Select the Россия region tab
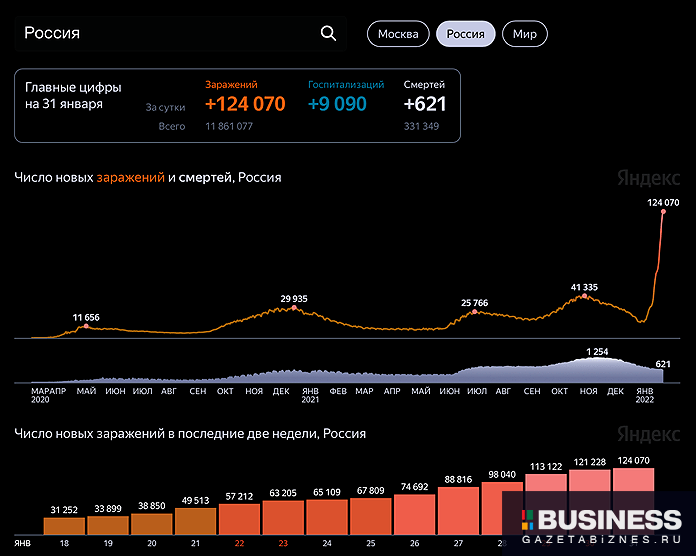The image size is (696, 556). coord(466,34)
